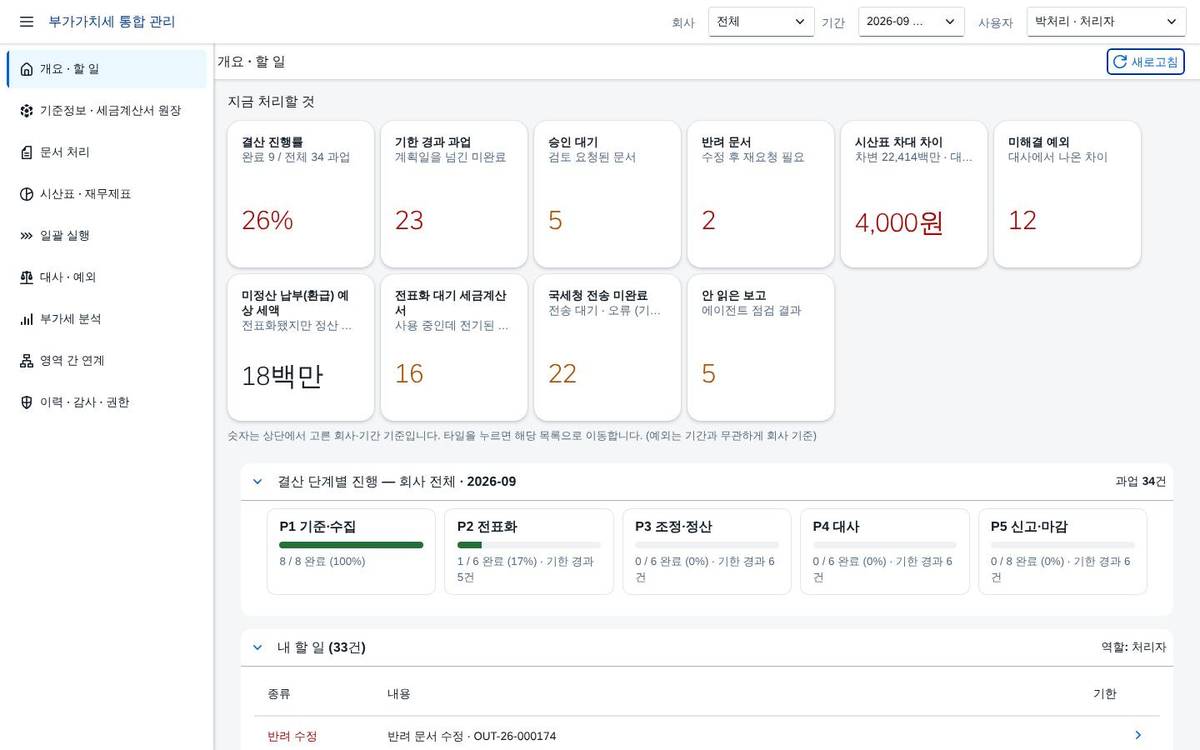
Task: Click the 부가가치세 통합 관리 title
Action: click(x=111, y=21)
